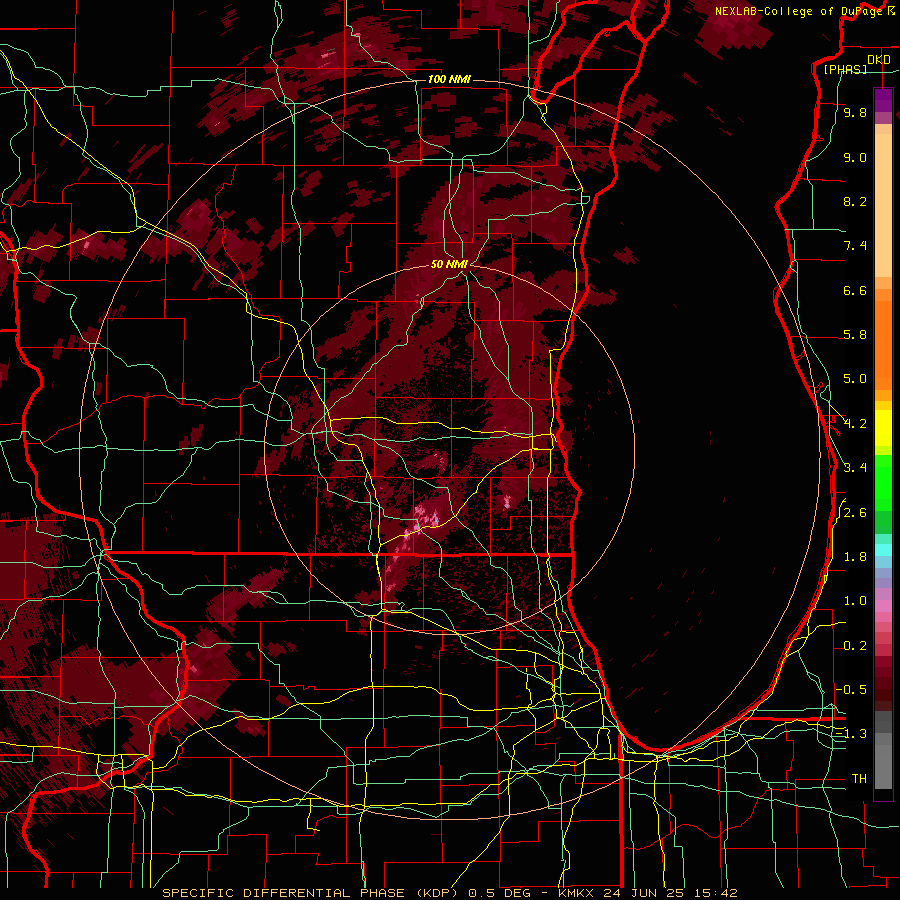
Task: Click the 0.2 color scale label
Action: coord(855,646)
